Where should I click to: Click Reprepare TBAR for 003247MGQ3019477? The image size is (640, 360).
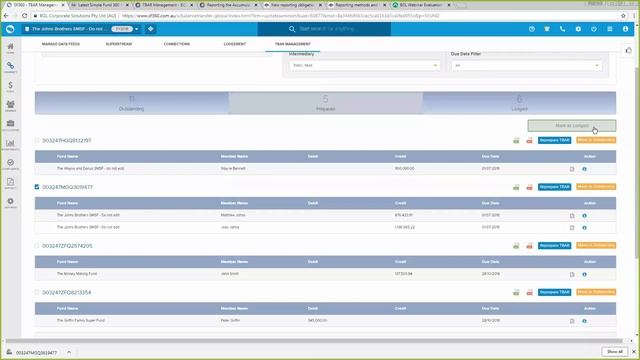click(554, 187)
